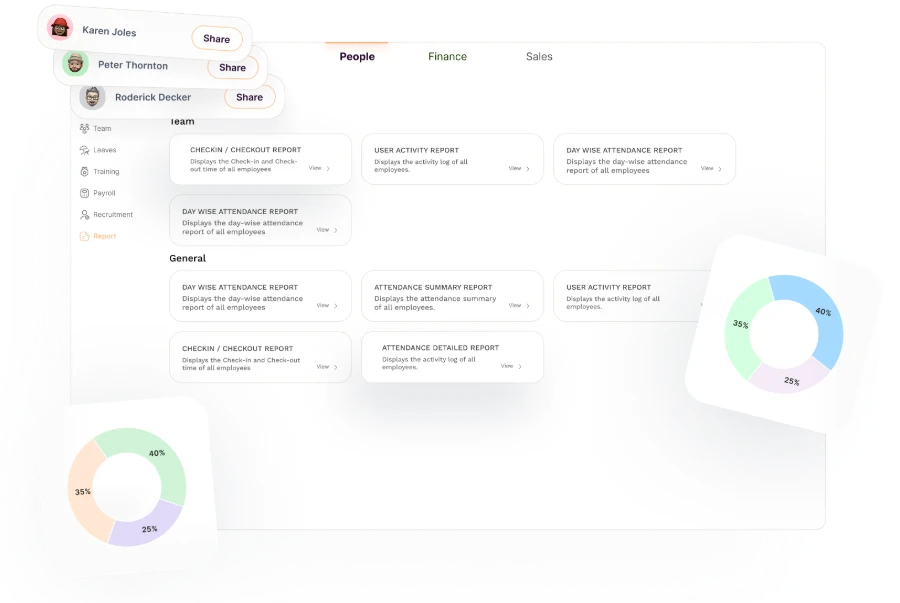Switch to the Finance tab

448,56
